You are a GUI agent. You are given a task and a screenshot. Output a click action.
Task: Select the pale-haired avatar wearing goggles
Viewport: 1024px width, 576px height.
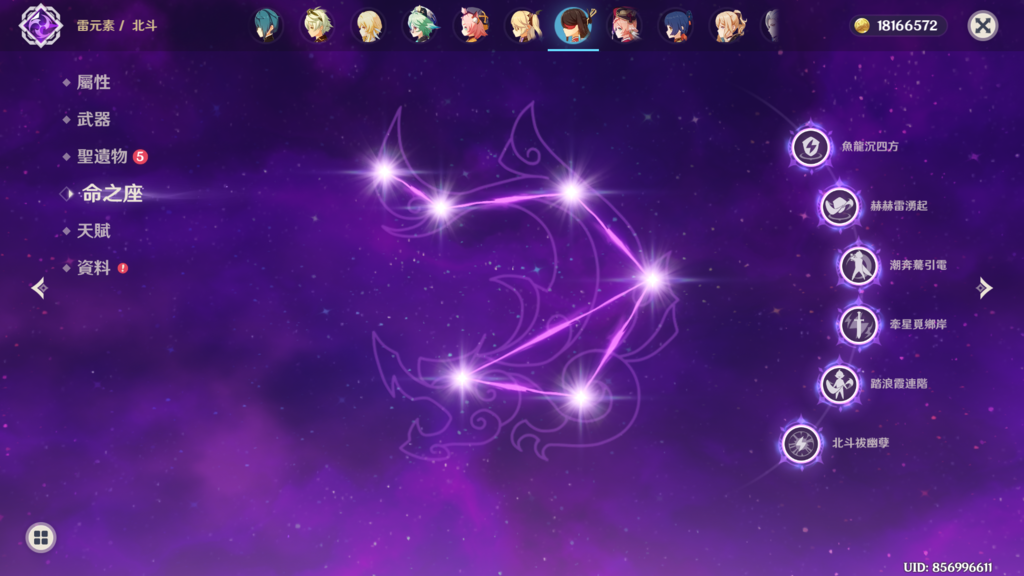pyautogui.click(x=317, y=25)
